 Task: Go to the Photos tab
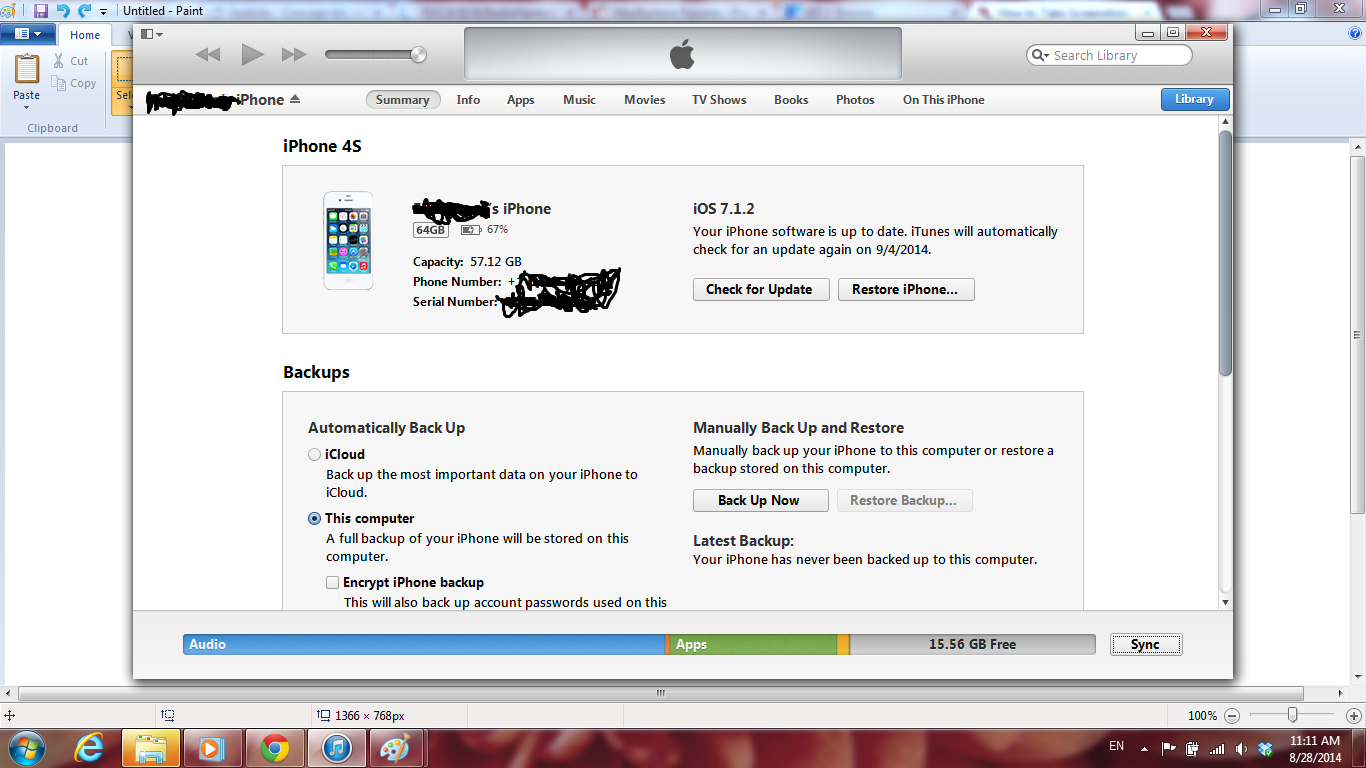click(855, 100)
